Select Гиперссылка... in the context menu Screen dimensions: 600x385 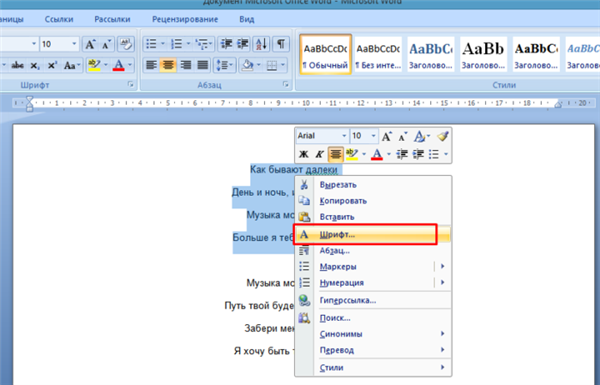[x=373, y=300]
